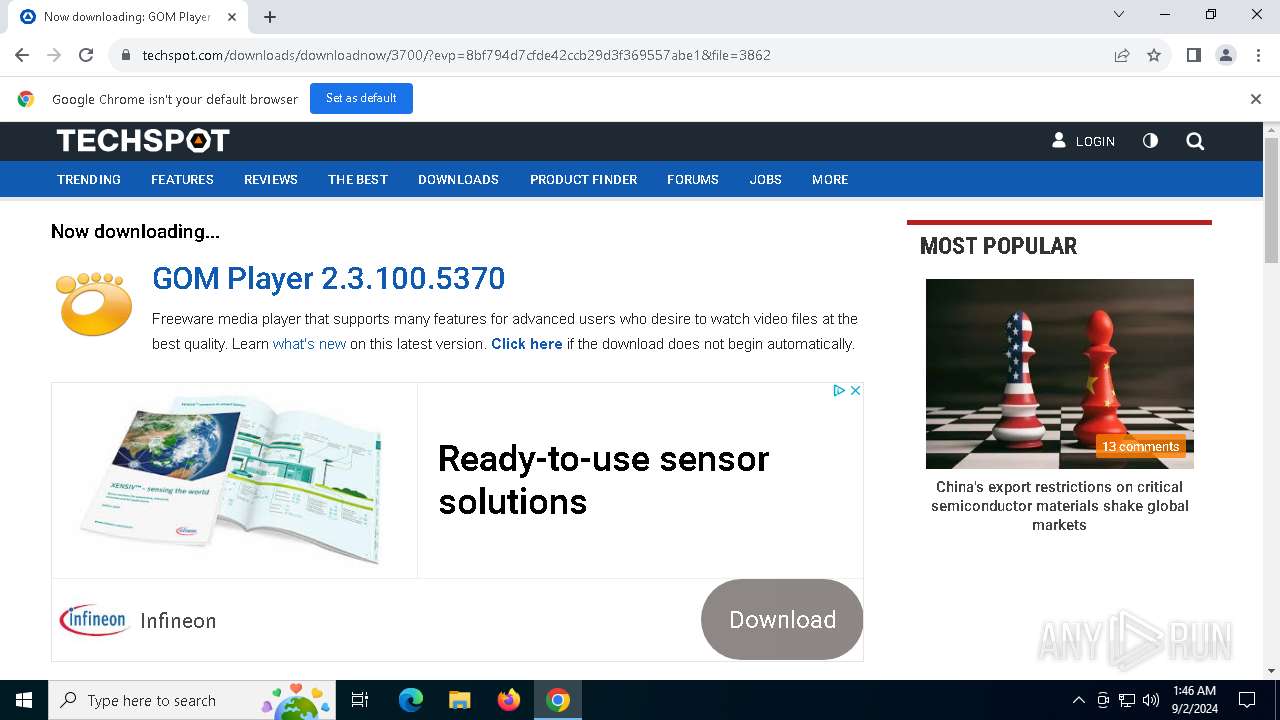Open TRENDING nav item
The image size is (1280, 720).
[x=89, y=180]
